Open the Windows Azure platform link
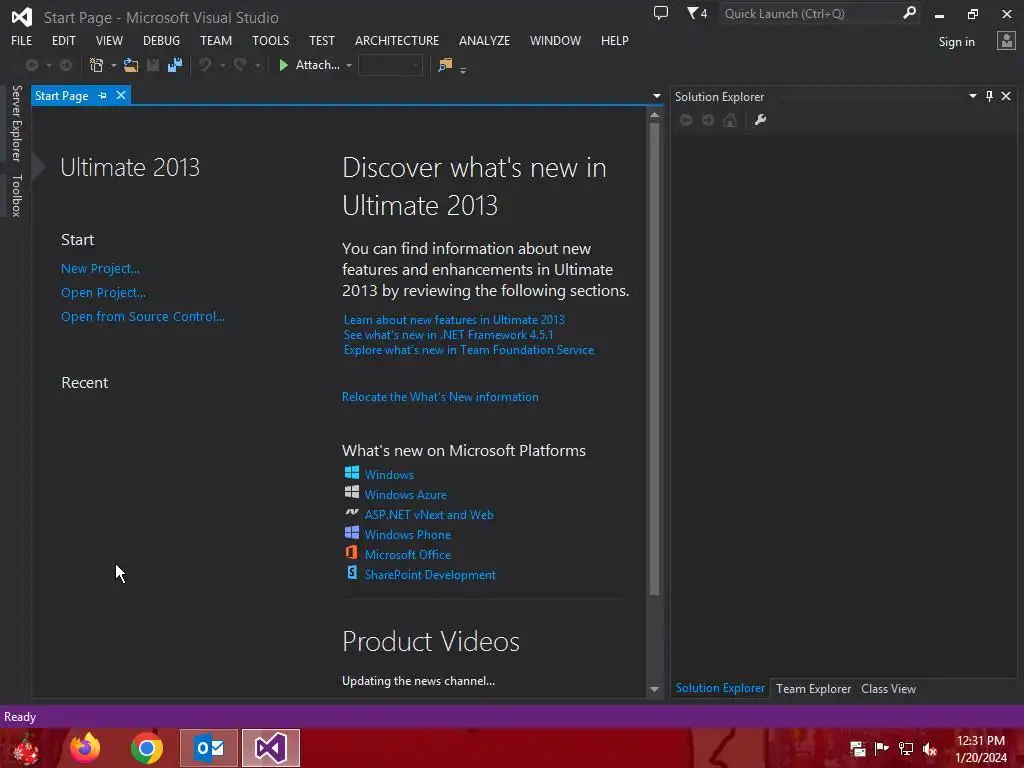Image resolution: width=1024 pixels, height=768 pixels. pyautogui.click(x=406, y=494)
